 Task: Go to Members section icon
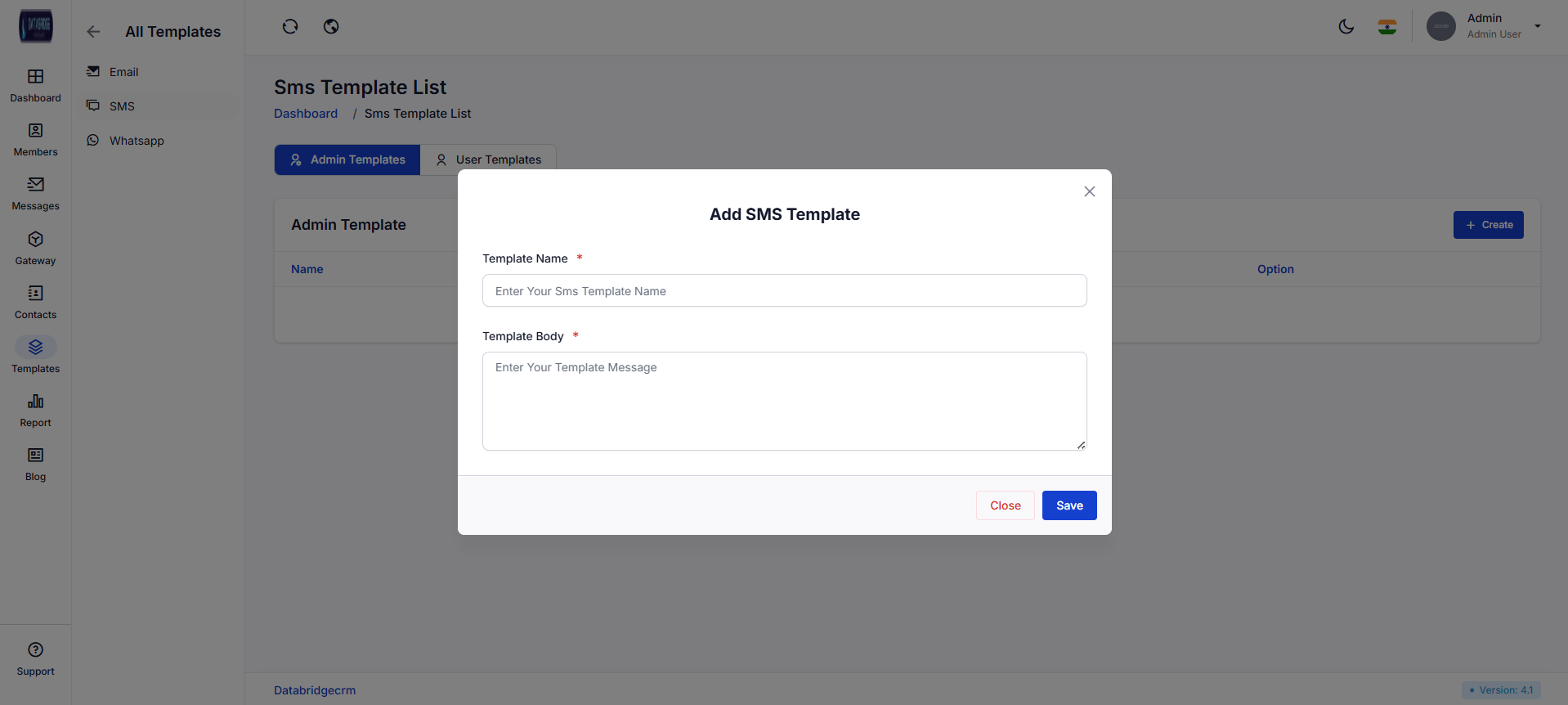pos(35,131)
